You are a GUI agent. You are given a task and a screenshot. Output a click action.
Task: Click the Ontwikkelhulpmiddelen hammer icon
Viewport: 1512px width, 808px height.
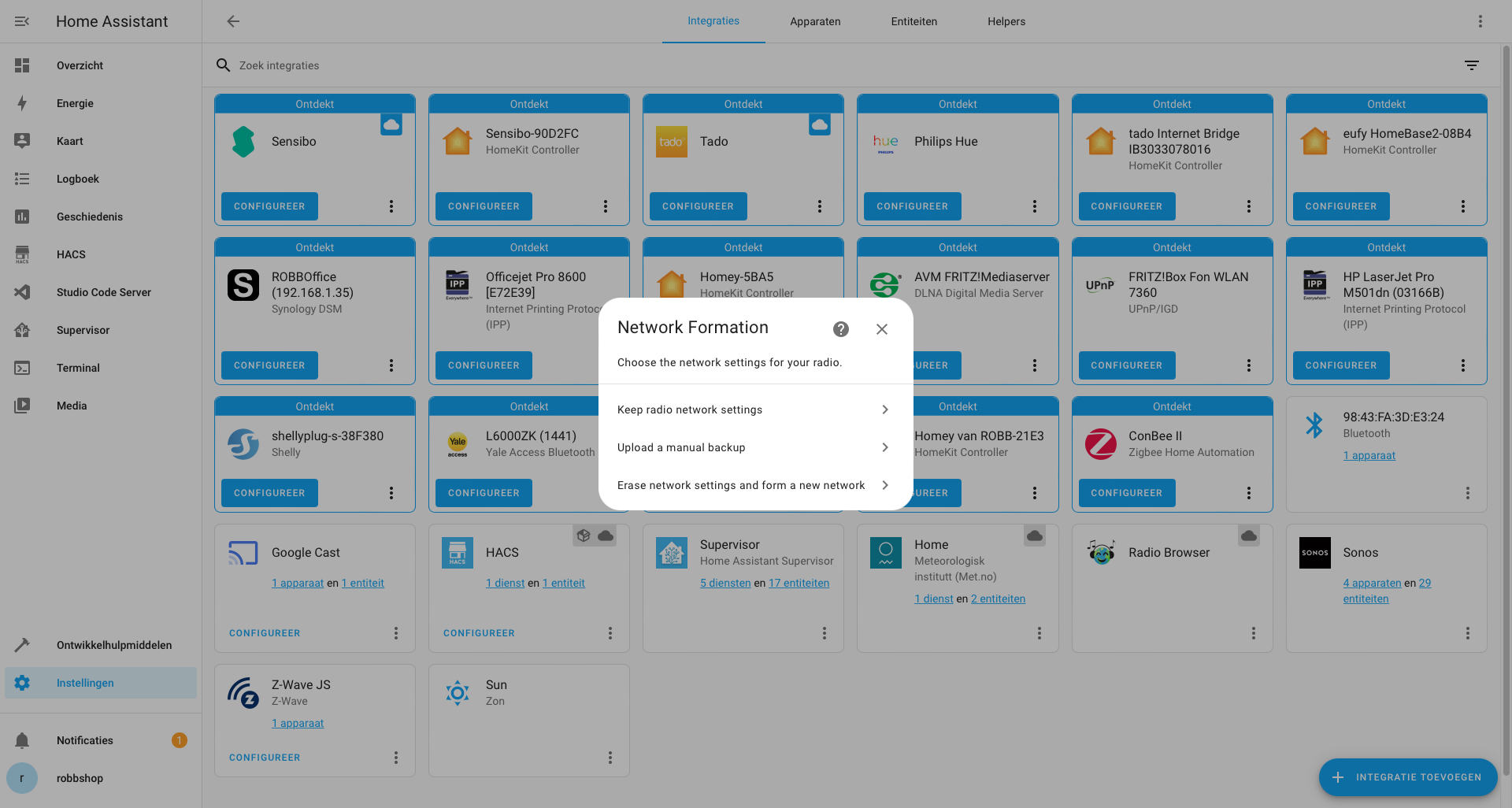22,645
